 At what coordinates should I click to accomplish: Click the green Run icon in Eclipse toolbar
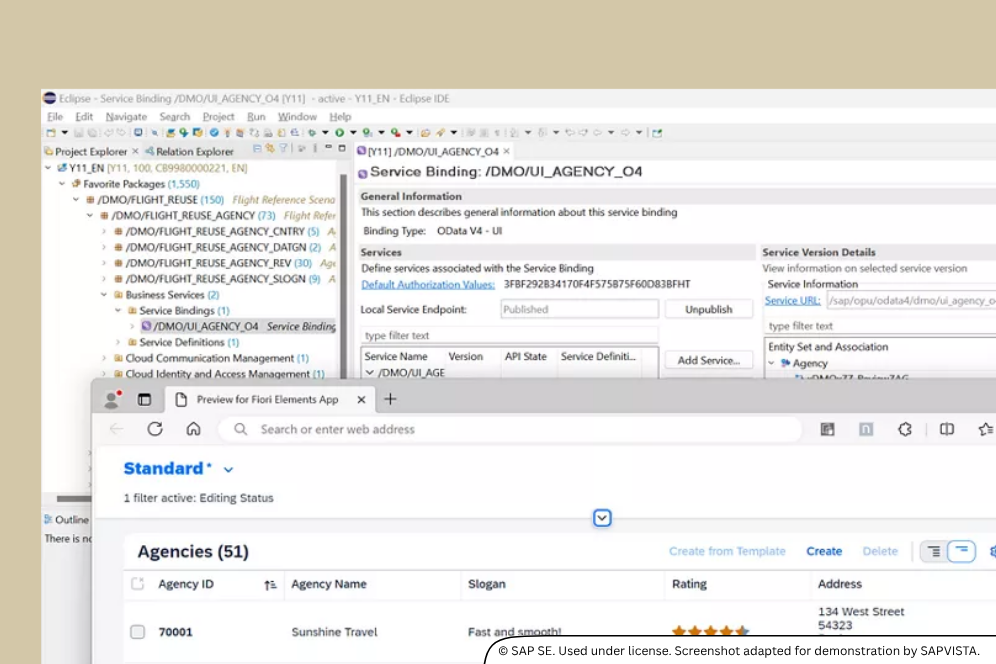tap(340, 133)
